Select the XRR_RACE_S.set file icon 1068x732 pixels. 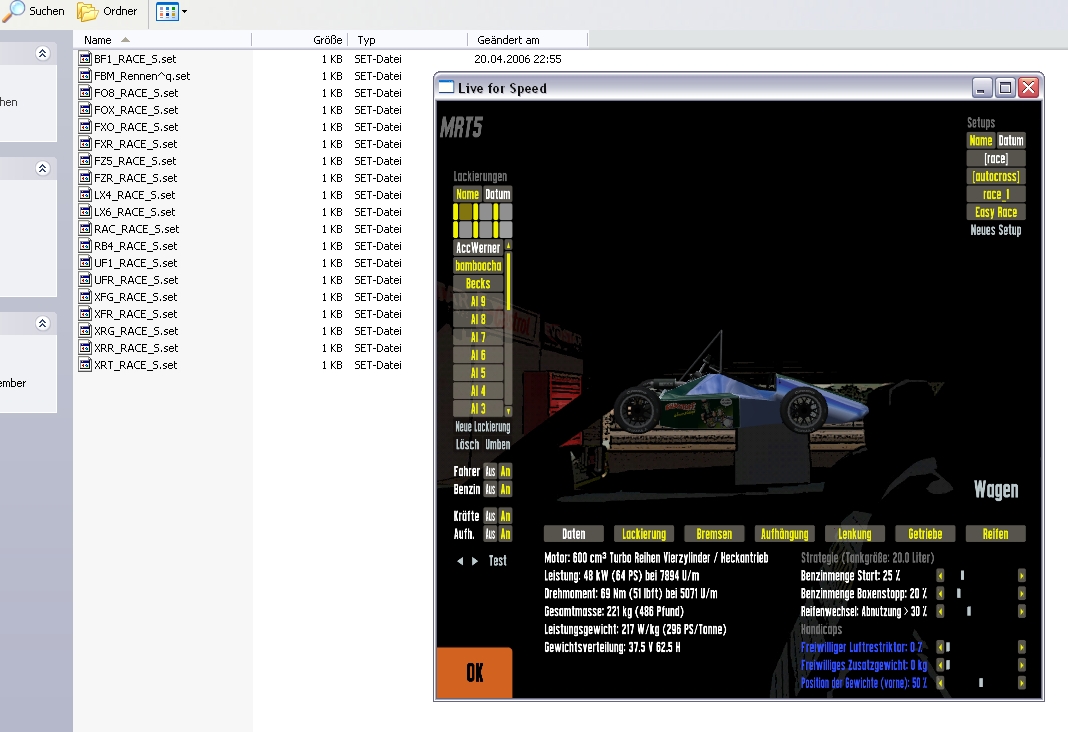(85, 348)
